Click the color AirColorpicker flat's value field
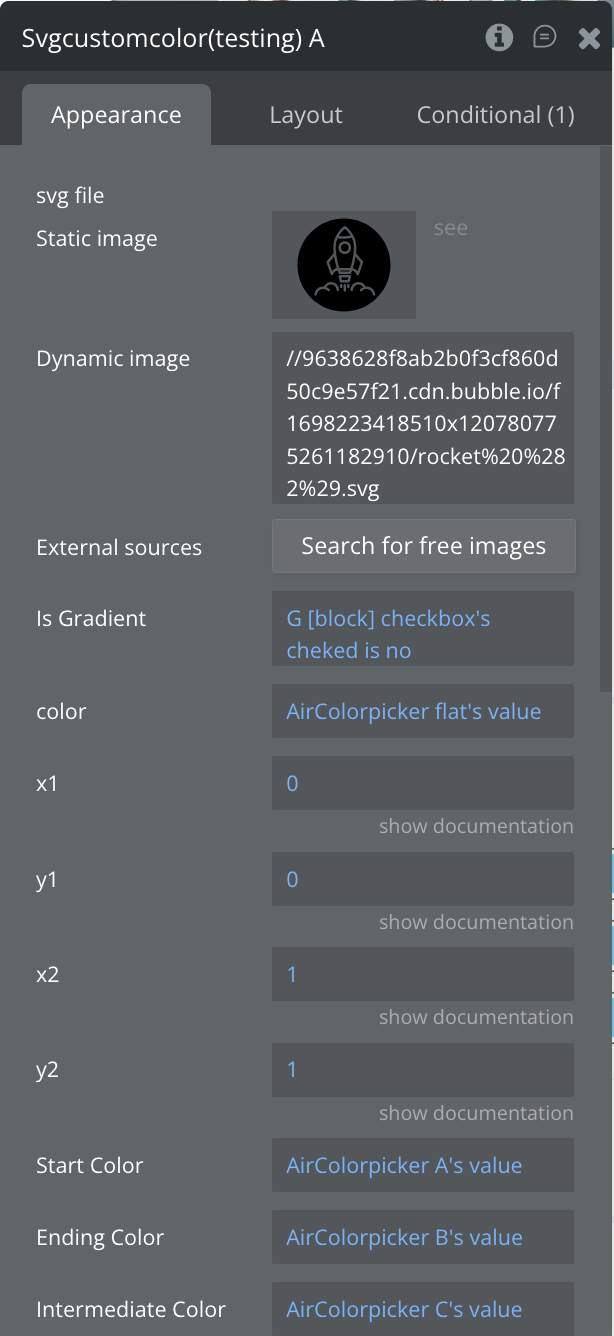This screenshot has width=614, height=1336. [x=422, y=711]
